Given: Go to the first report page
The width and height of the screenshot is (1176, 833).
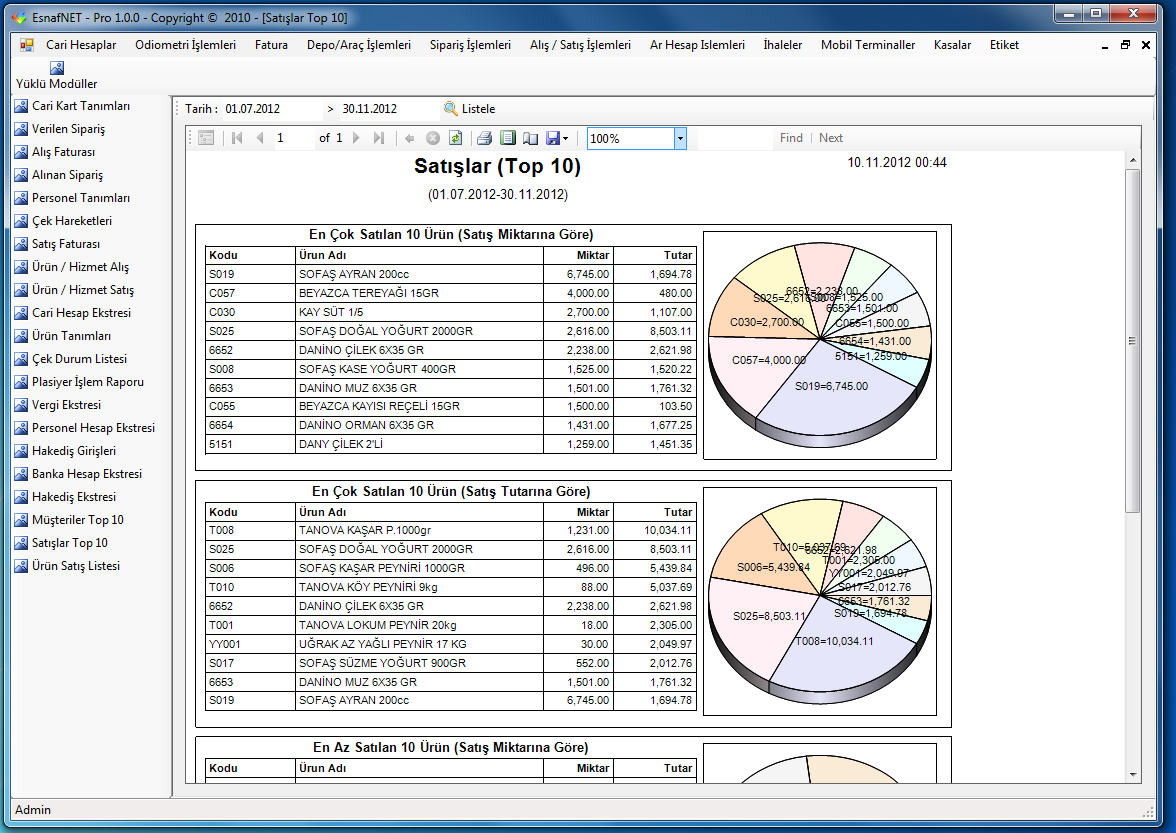Looking at the screenshot, I should (x=237, y=138).
